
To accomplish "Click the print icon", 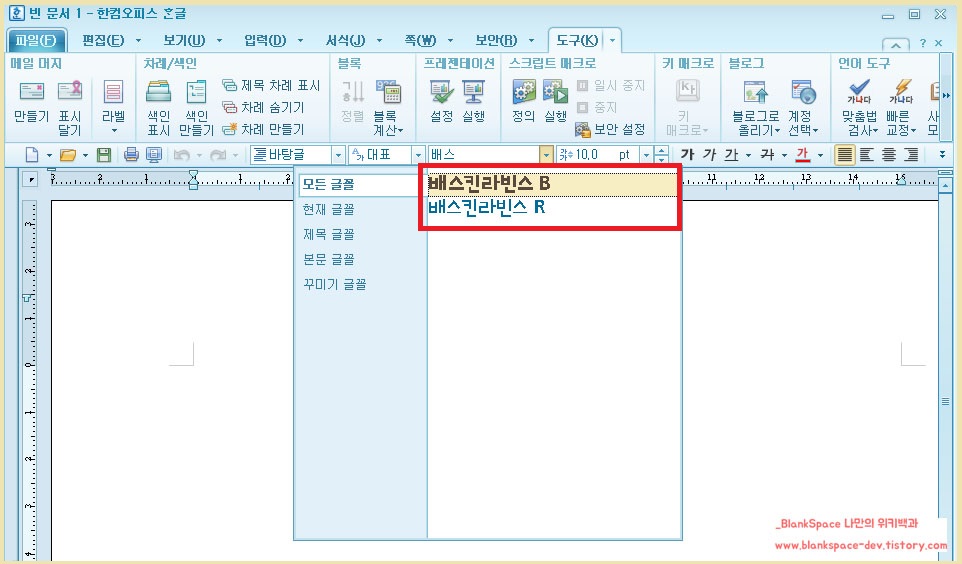I will 131,155.
